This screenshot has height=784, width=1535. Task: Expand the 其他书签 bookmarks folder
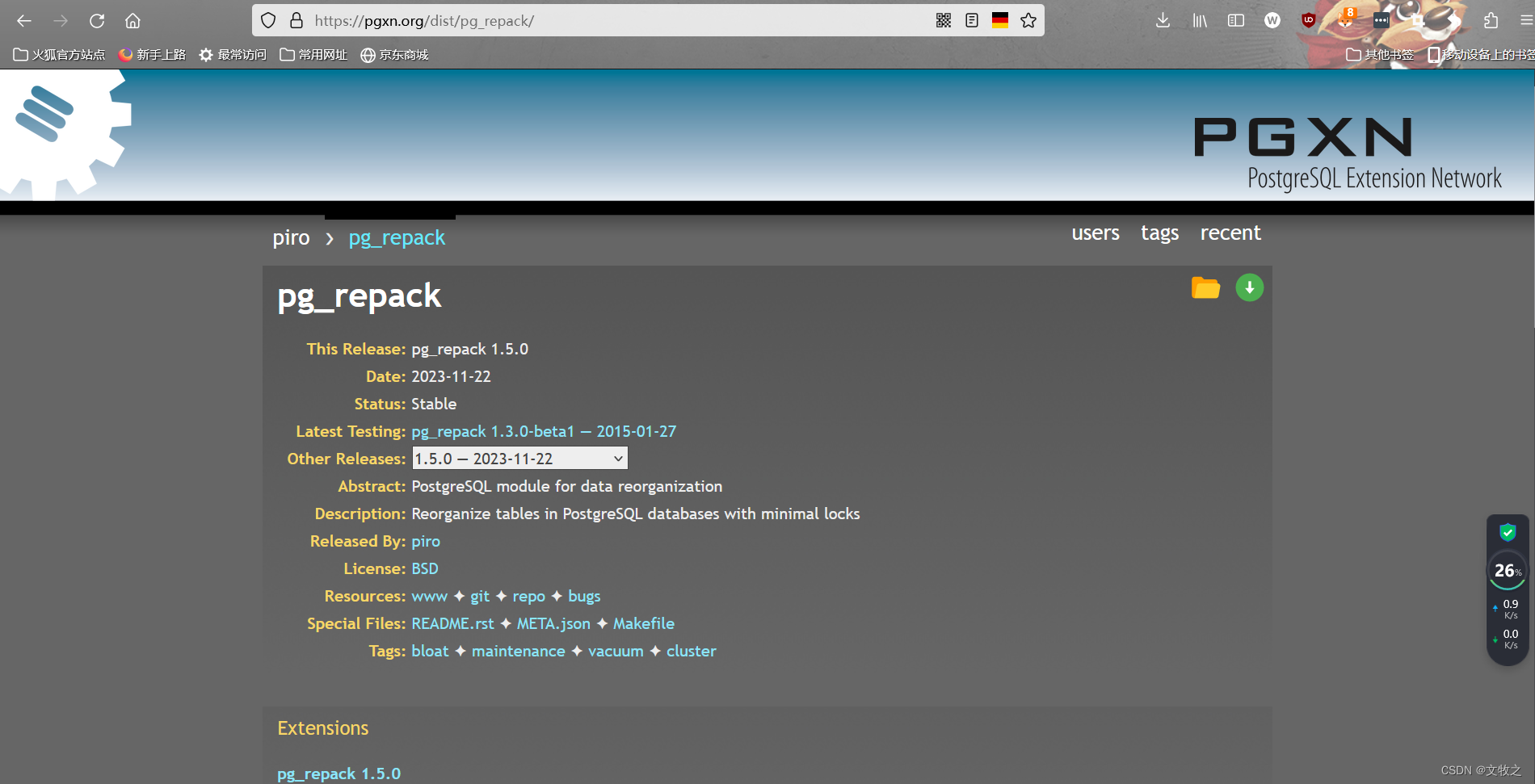(1377, 54)
